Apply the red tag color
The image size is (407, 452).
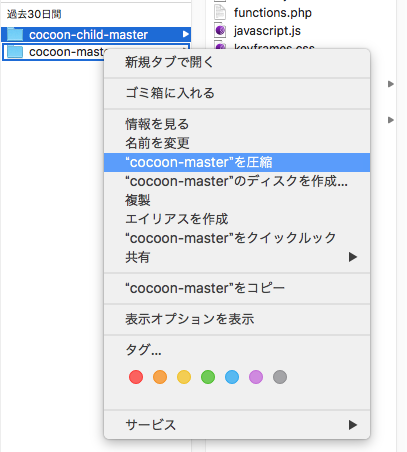coord(136,377)
